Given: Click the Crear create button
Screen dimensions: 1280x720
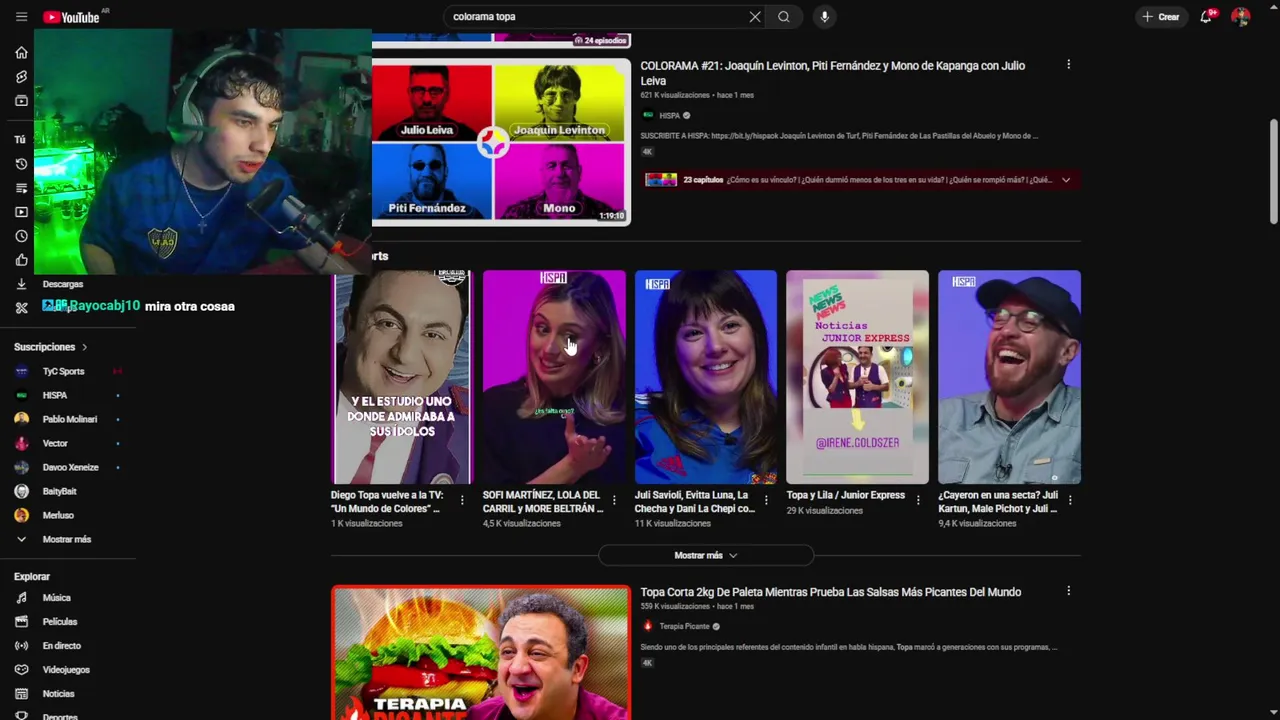Looking at the screenshot, I should [1161, 17].
